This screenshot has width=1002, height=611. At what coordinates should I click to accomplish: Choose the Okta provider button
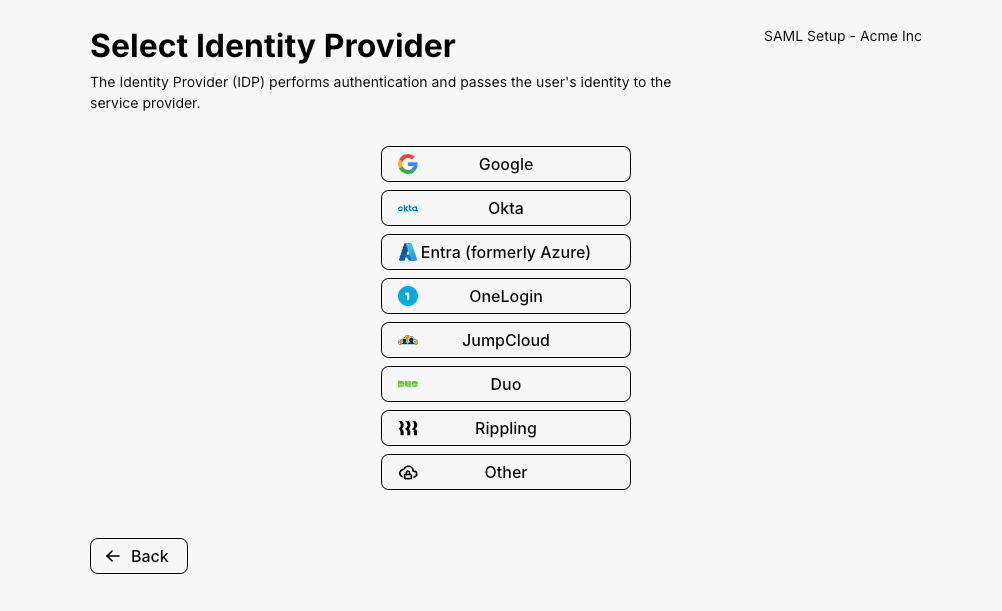point(506,208)
